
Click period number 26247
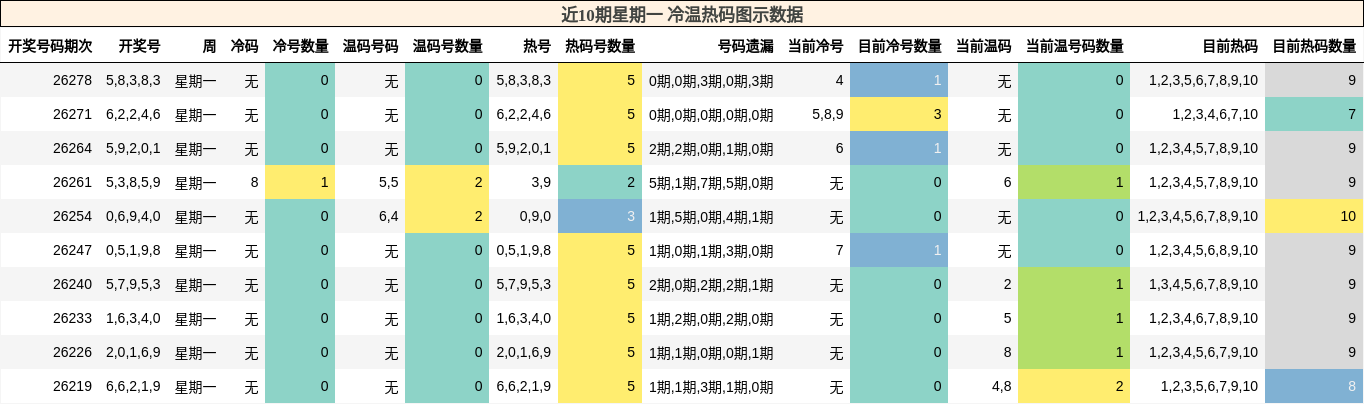pos(72,250)
